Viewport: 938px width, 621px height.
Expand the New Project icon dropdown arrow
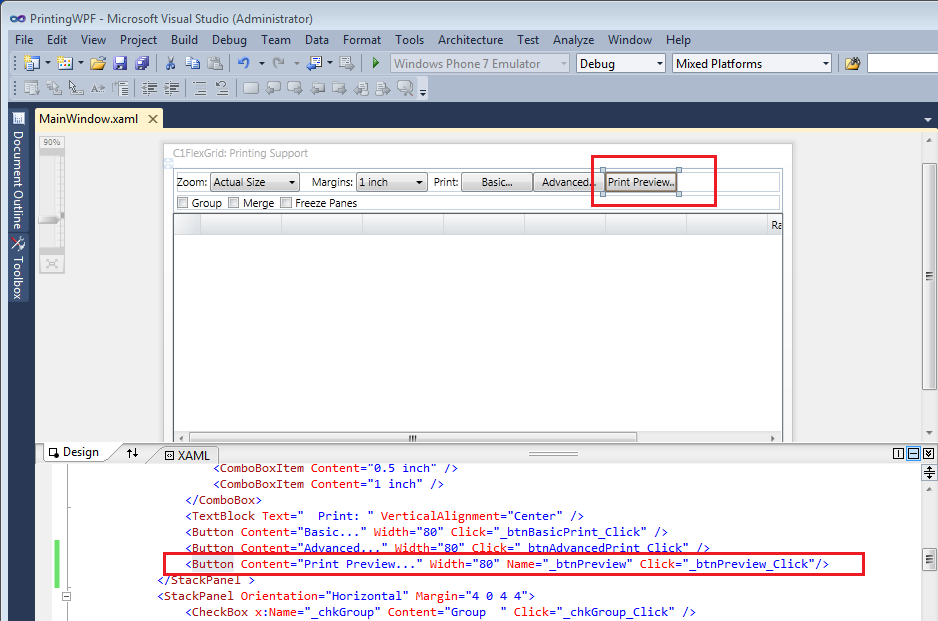pyautogui.click(x=48, y=63)
